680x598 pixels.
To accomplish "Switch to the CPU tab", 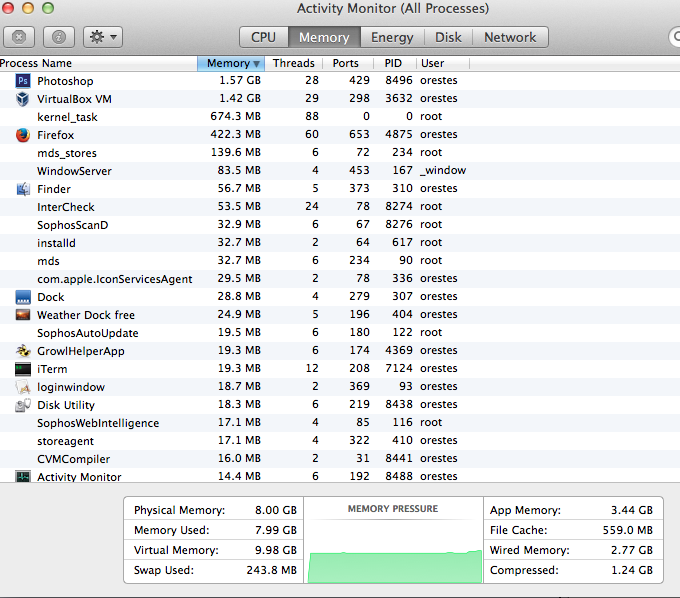I will point(263,37).
